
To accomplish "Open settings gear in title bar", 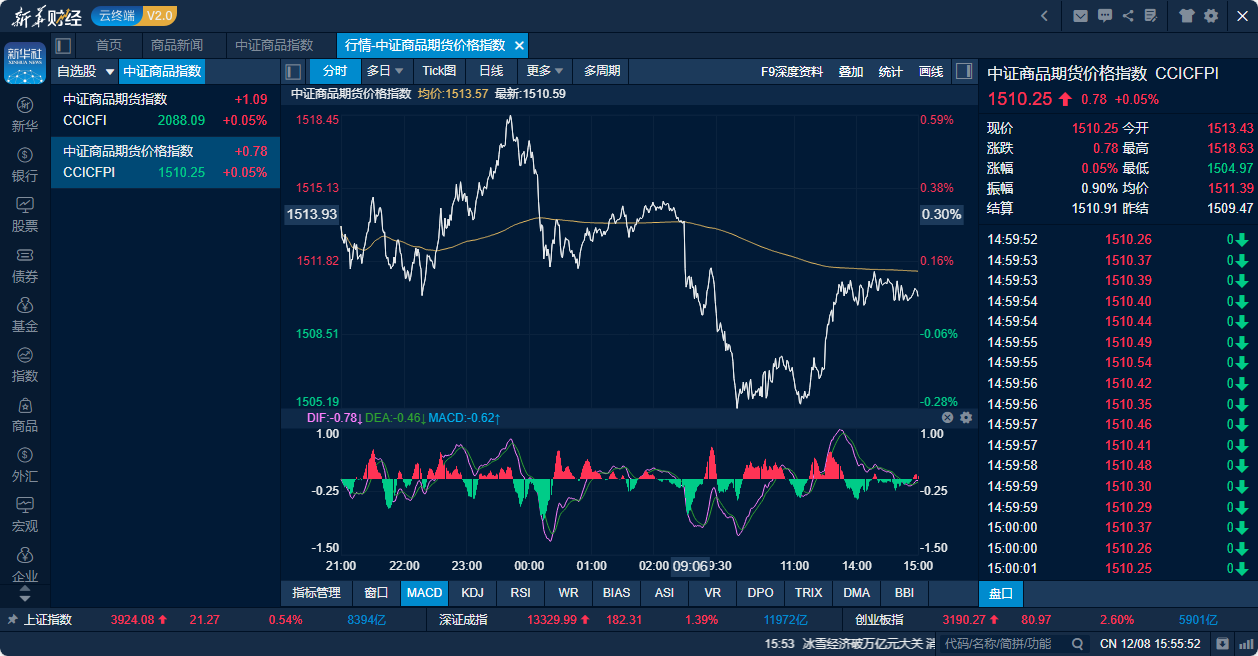I will coord(1211,15).
